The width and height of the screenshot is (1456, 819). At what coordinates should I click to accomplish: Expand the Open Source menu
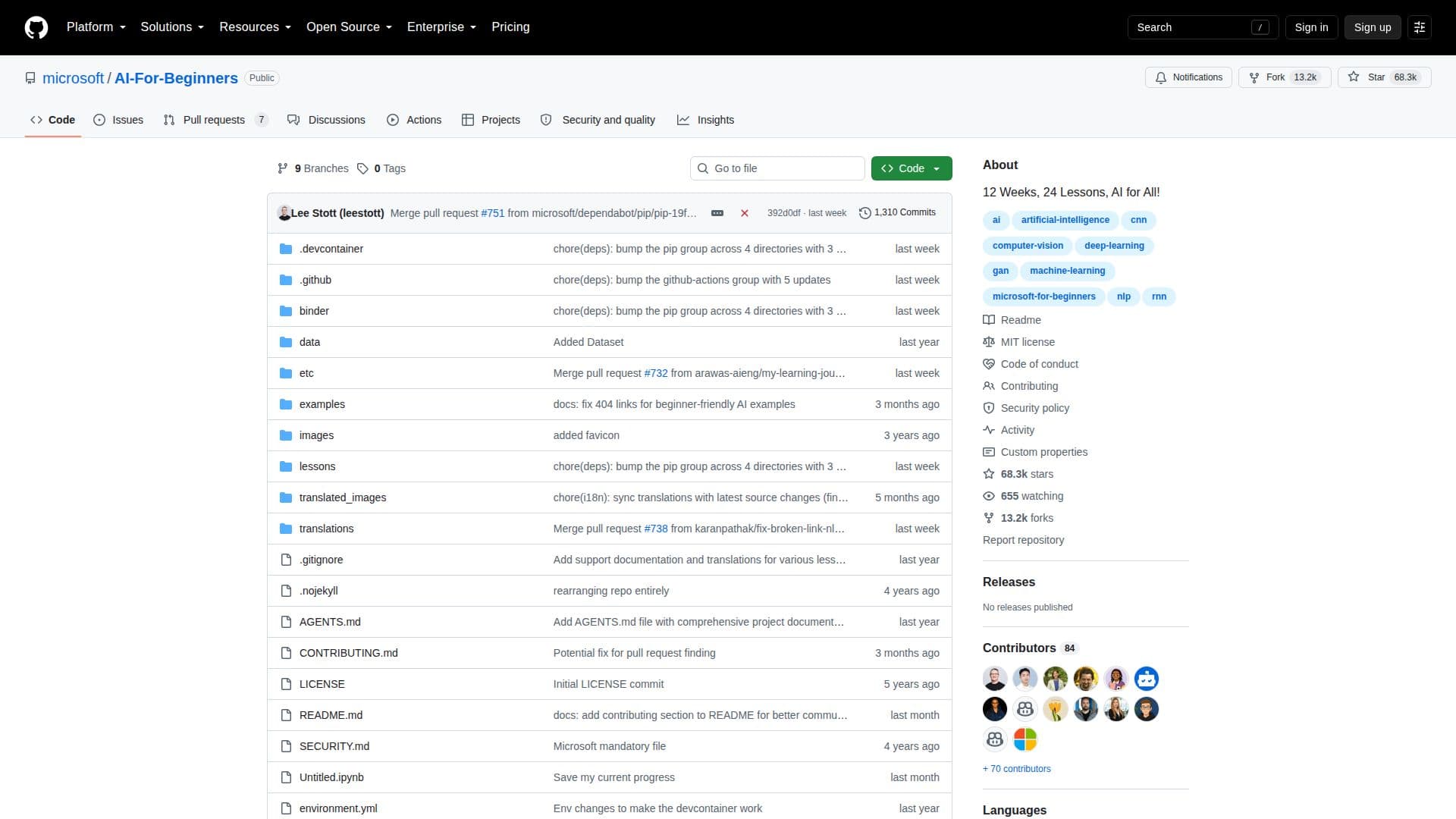[x=349, y=27]
